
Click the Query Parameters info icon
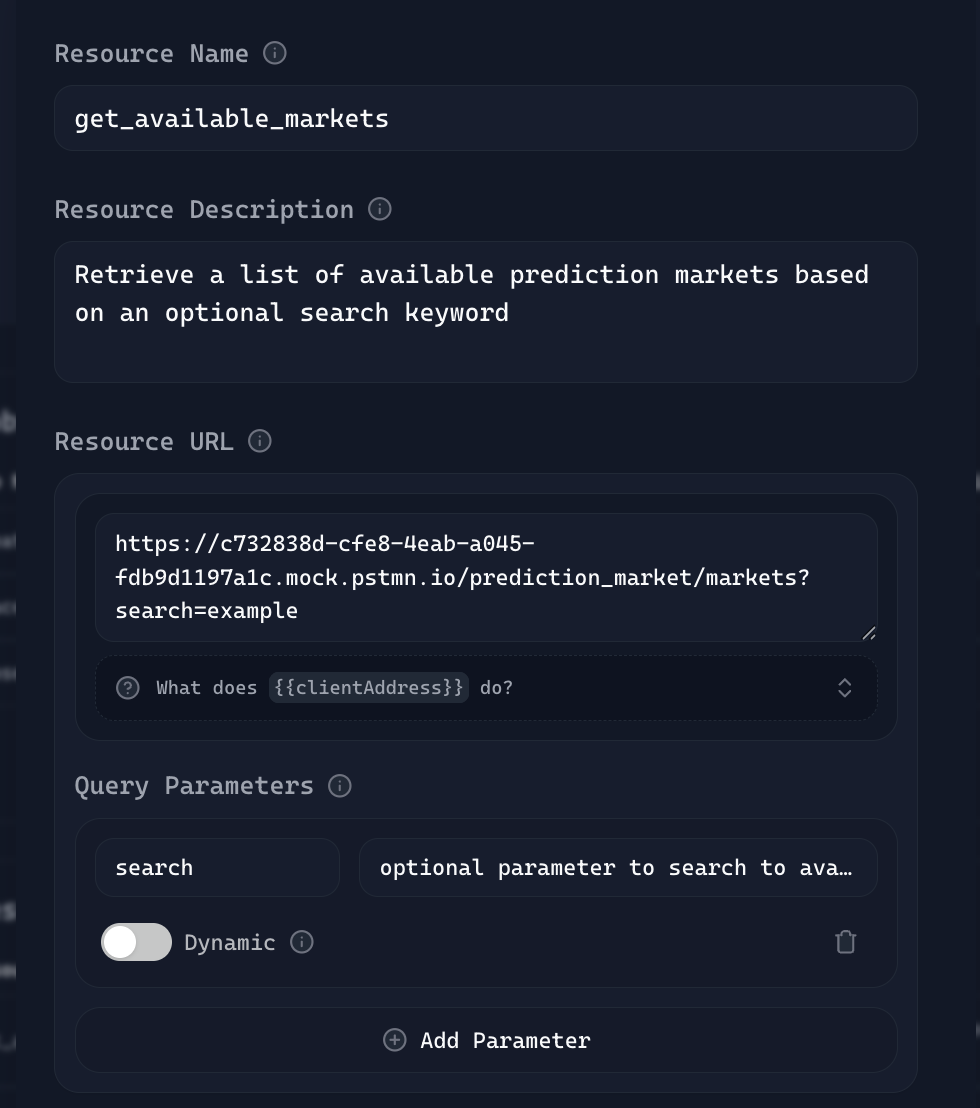point(340,786)
